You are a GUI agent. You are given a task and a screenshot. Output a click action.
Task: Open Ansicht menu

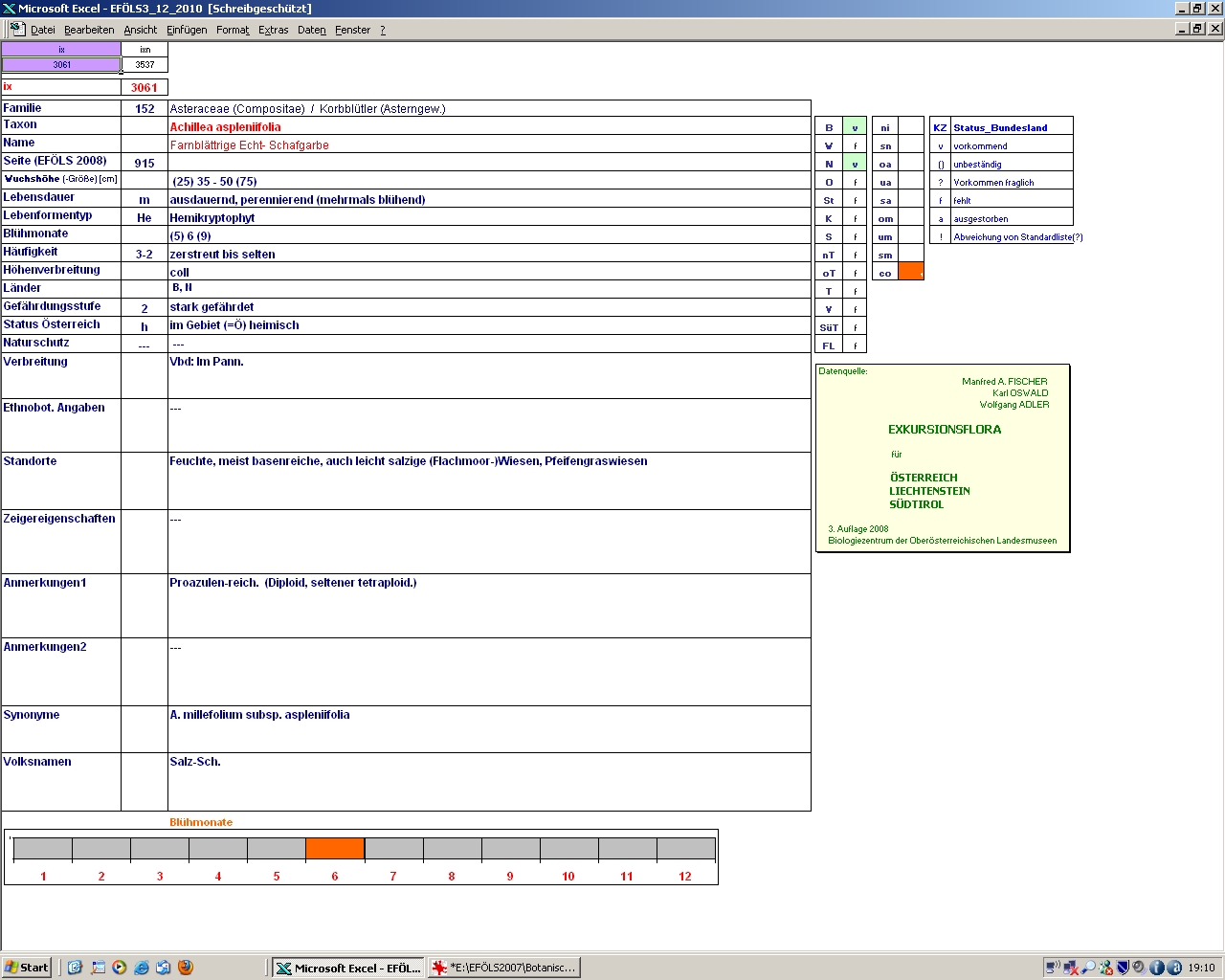point(141,30)
